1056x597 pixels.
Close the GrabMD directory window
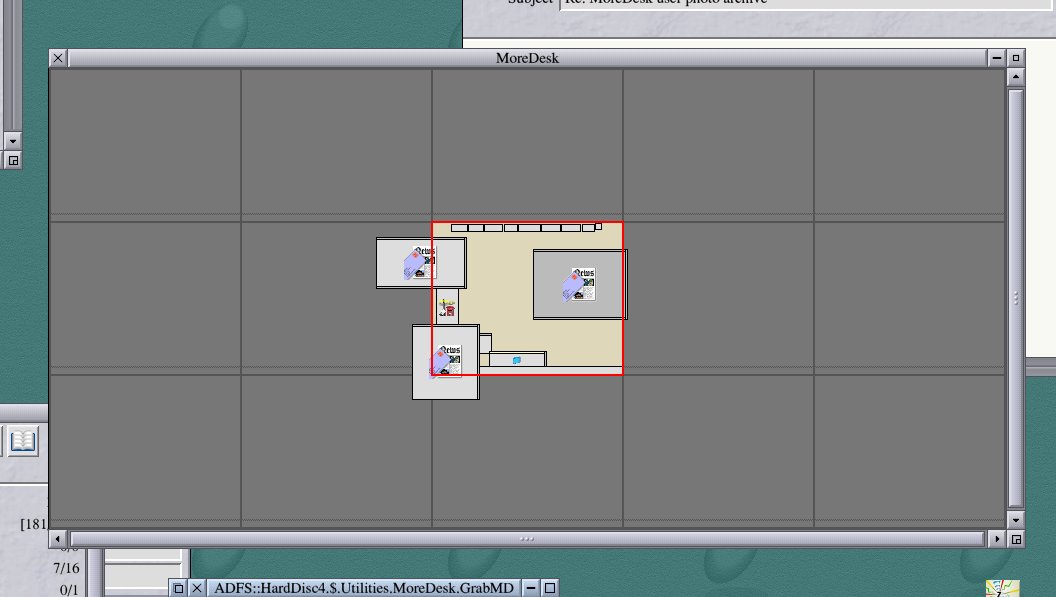point(197,588)
